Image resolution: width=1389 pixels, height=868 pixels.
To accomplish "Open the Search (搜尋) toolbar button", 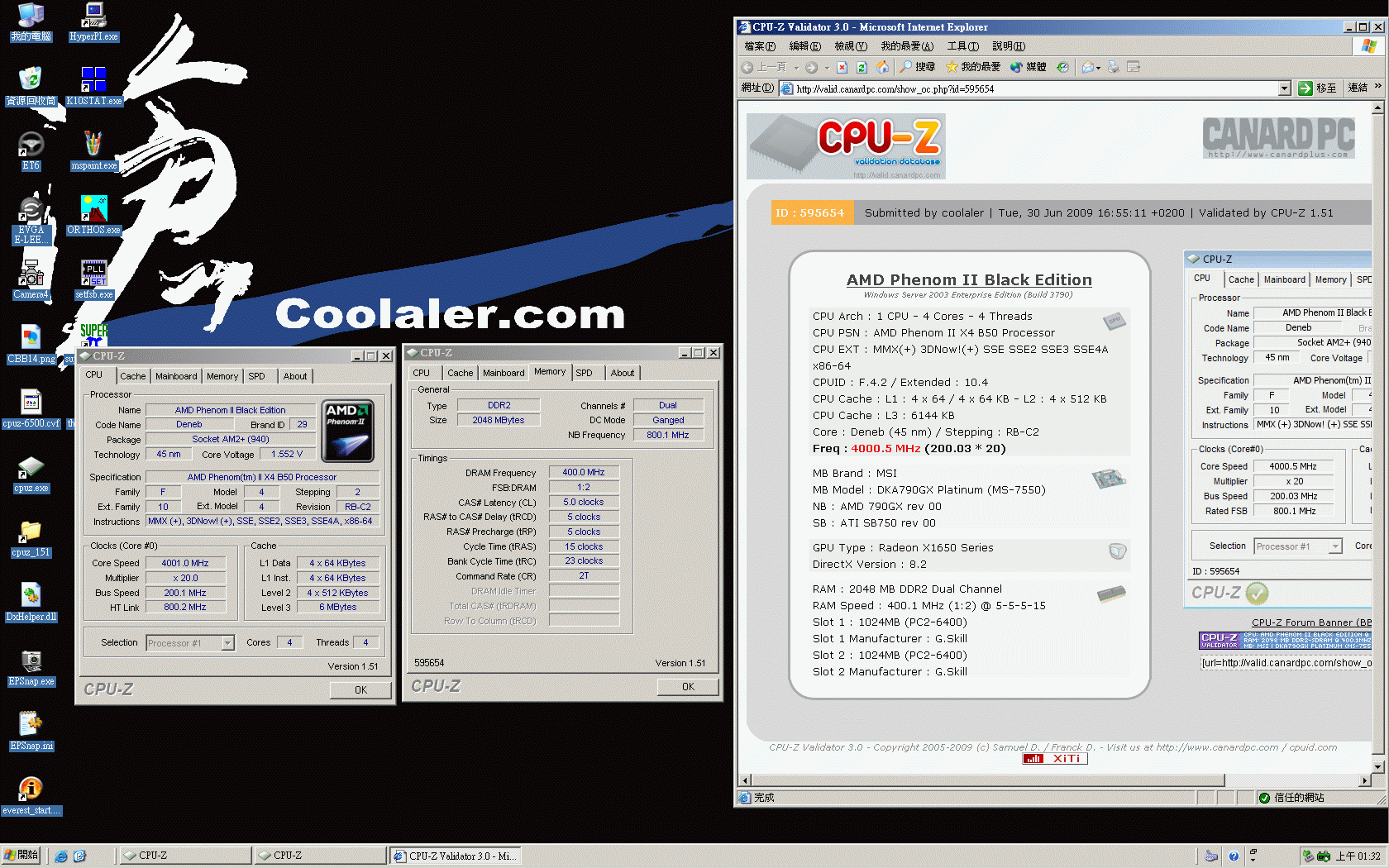I will coord(918,67).
